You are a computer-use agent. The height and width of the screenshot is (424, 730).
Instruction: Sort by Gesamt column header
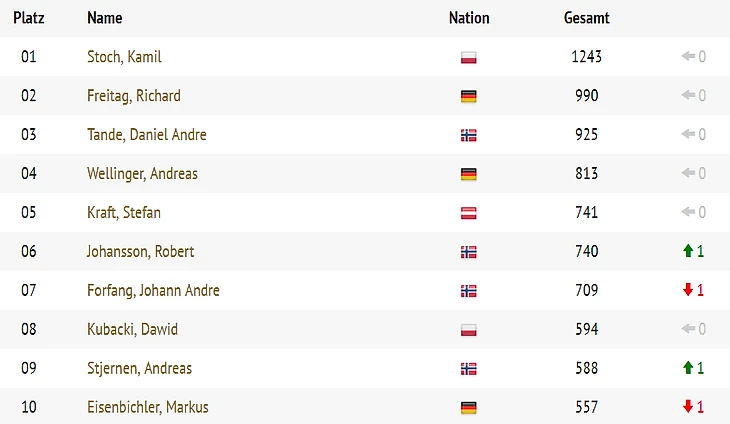(586, 18)
